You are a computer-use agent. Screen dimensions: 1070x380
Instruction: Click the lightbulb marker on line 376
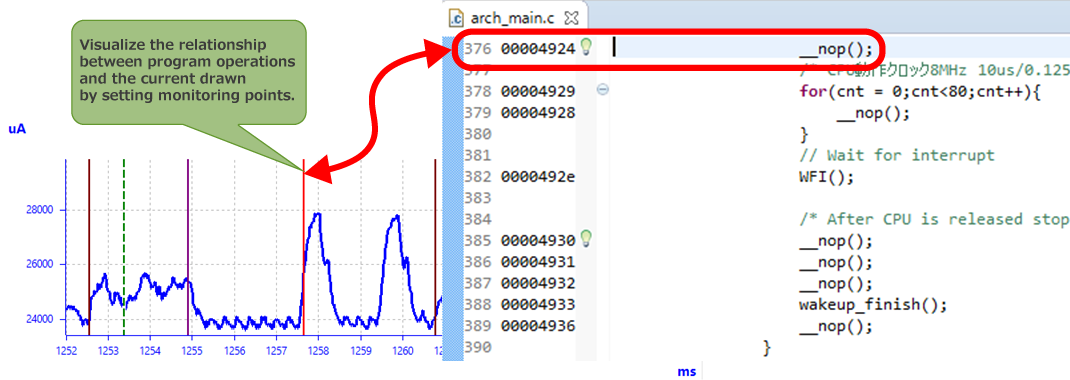click(585, 47)
